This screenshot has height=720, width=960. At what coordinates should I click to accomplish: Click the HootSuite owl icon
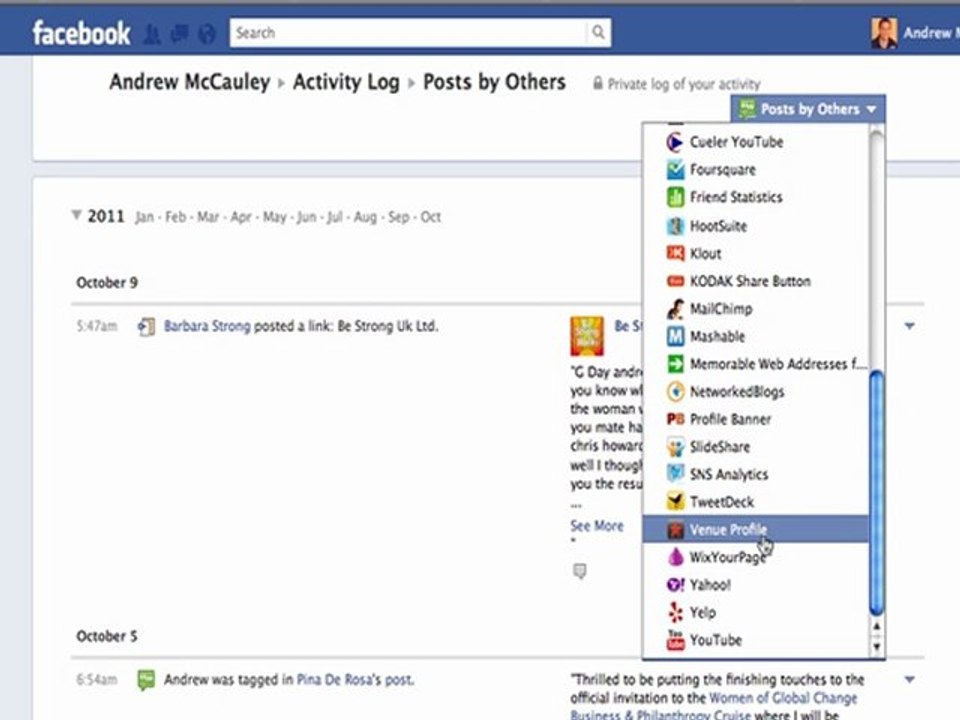pos(675,226)
